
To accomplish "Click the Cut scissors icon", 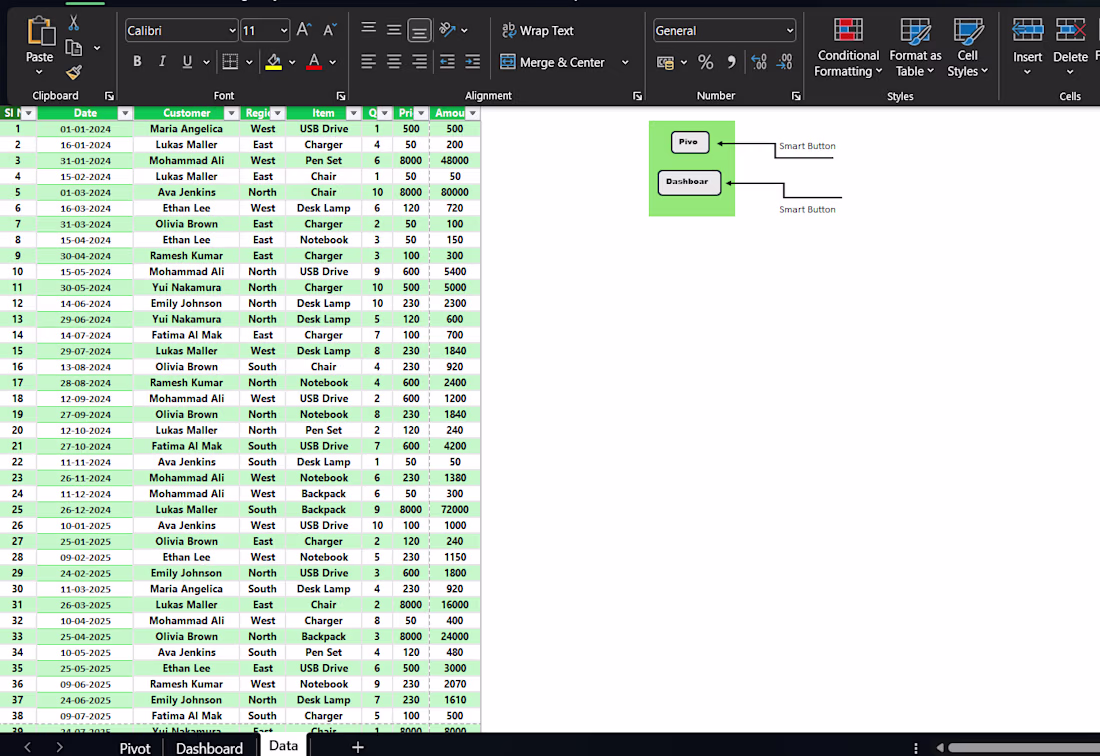I will pyautogui.click(x=74, y=23).
